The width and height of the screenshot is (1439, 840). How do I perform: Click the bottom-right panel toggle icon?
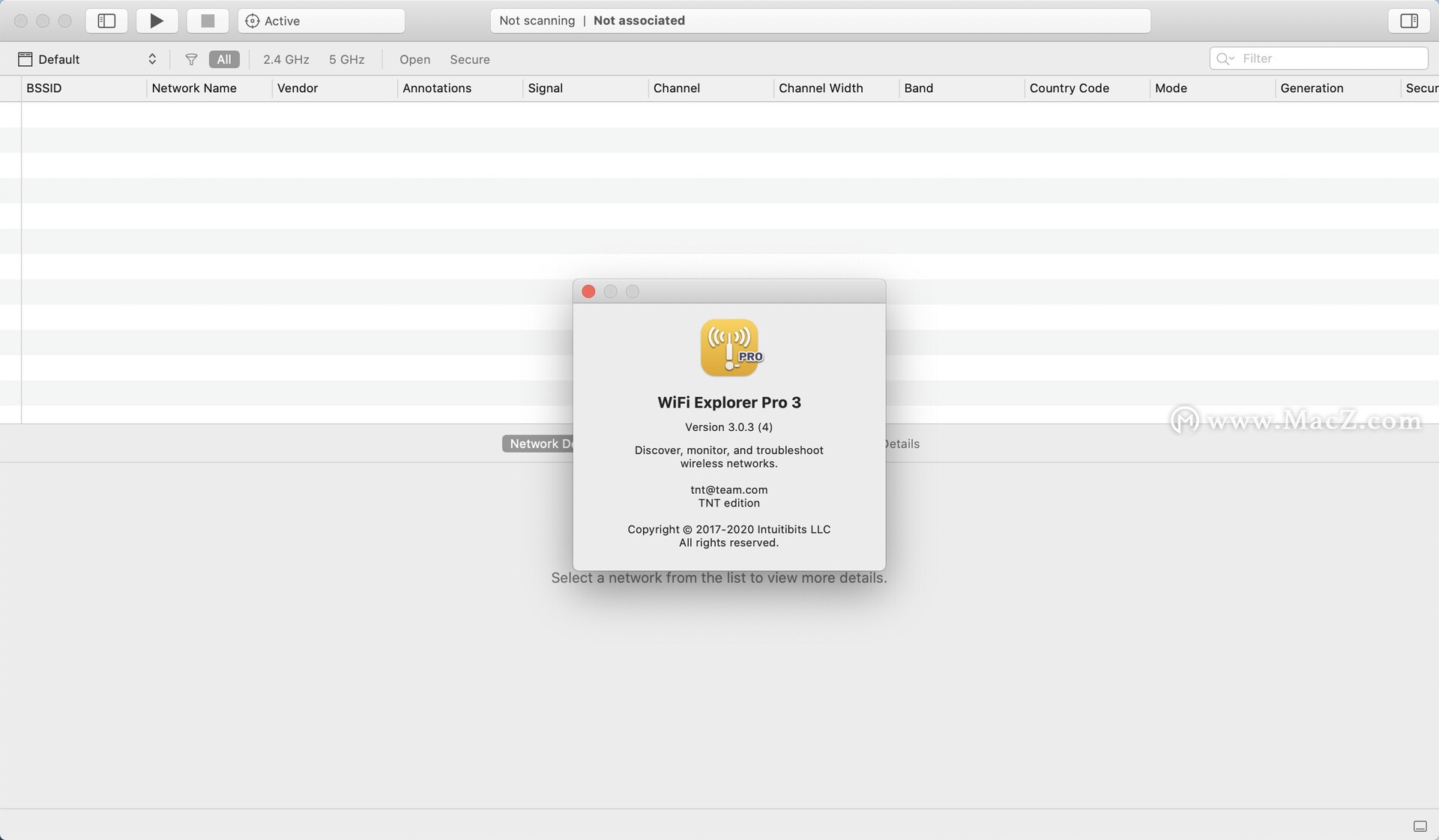pyautogui.click(x=1420, y=826)
